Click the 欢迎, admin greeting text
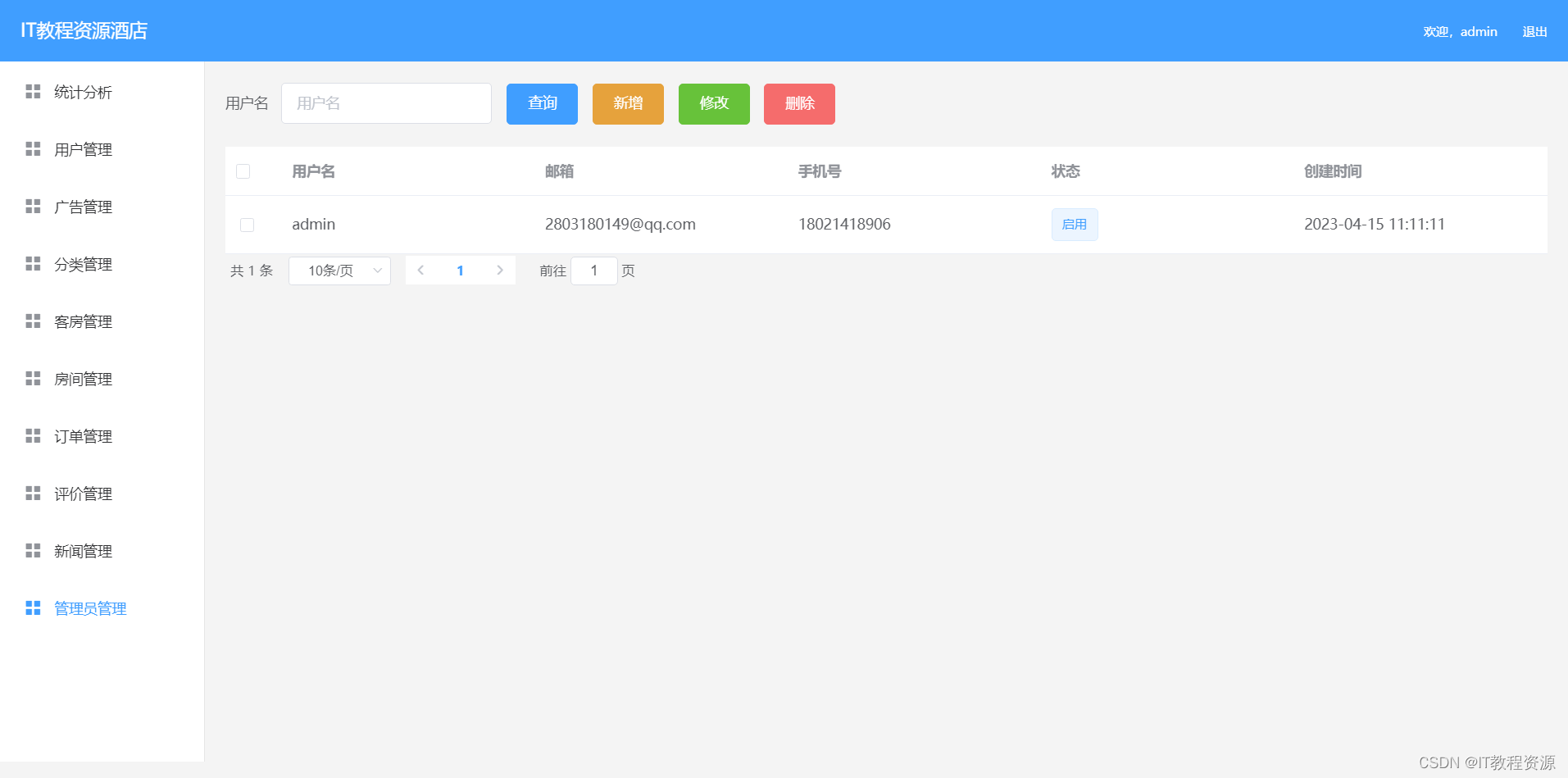1568x778 pixels. point(1460,31)
